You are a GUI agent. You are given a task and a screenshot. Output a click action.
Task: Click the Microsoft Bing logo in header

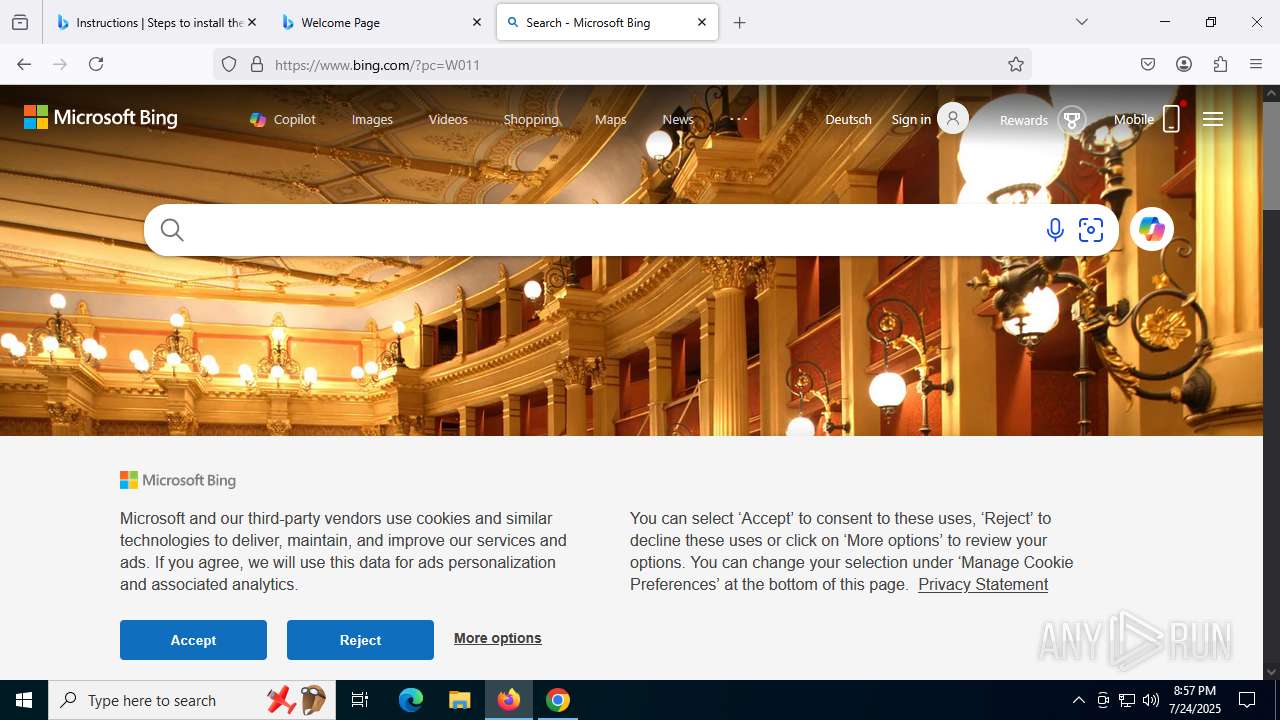point(101,118)
